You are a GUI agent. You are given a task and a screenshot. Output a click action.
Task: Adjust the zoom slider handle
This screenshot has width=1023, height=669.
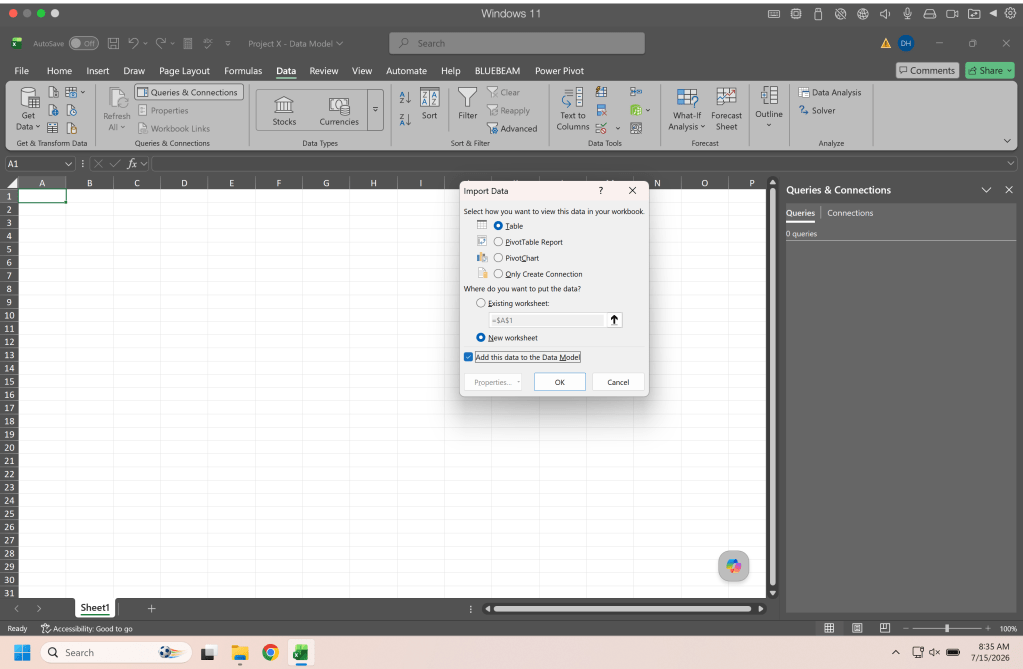(947, 628)
